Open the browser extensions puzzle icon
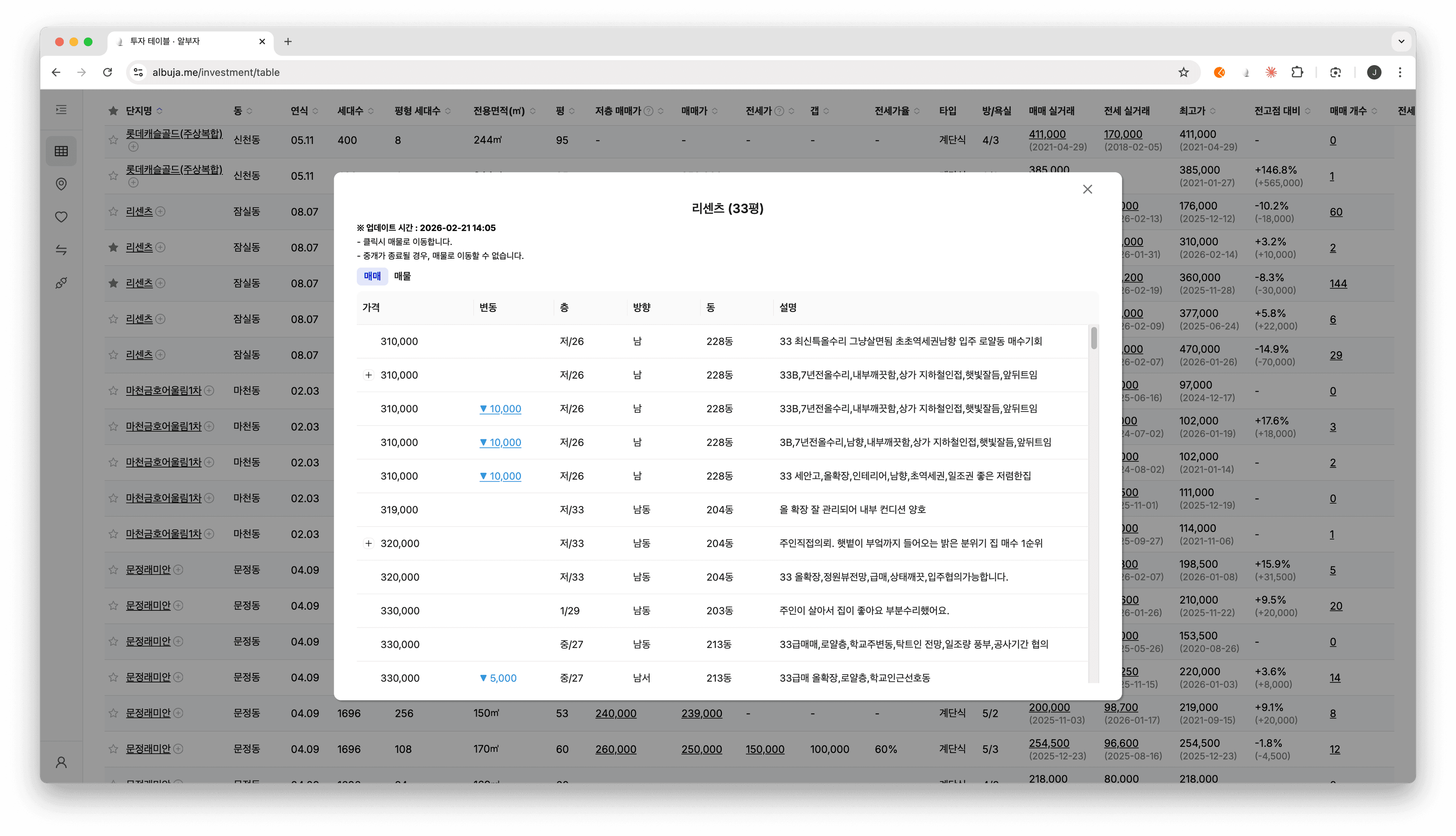 [x=1297, y=72]
